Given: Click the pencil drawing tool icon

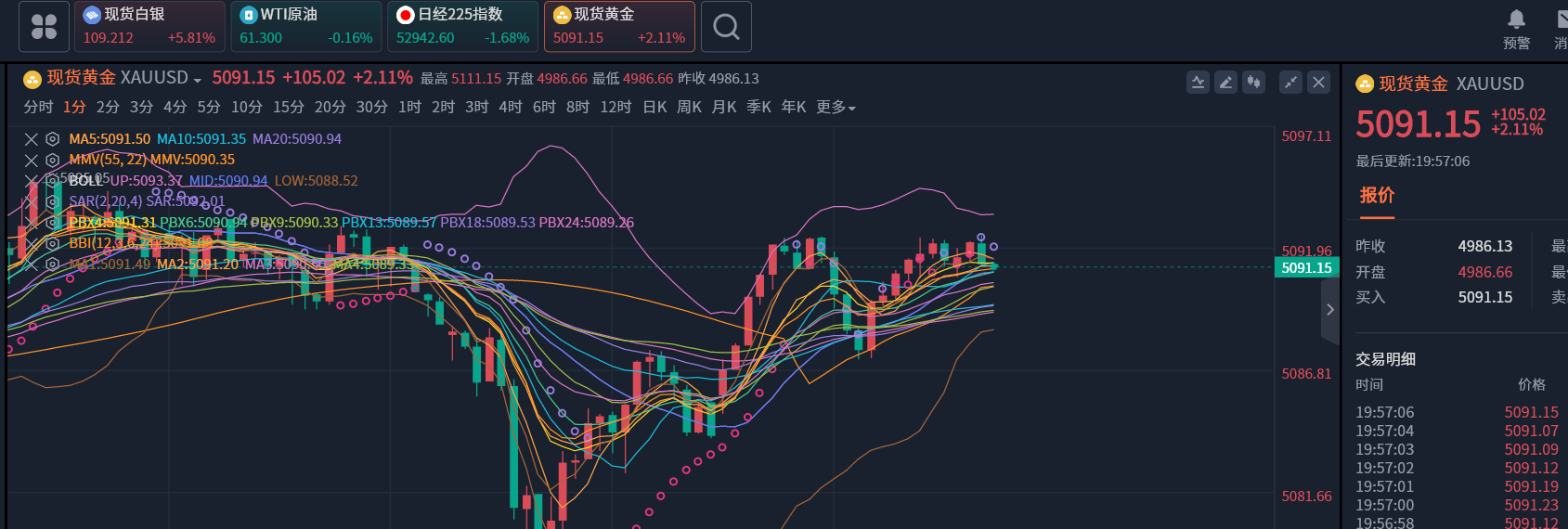Looking at the screenshot, I should [x=1225, y=83].
